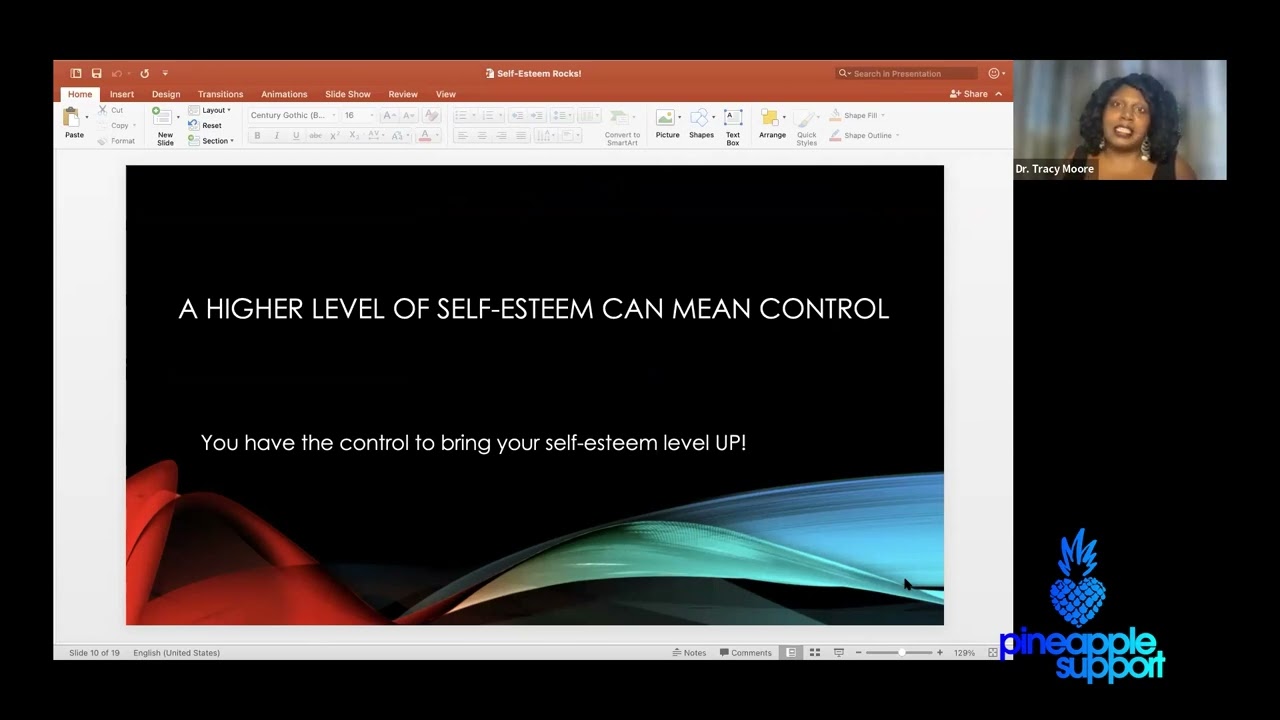The width and height of the screenshot is (1280, 720).
Task: Toggle Bold formatting
Action: pyautogui.click(x=257, y=135)
